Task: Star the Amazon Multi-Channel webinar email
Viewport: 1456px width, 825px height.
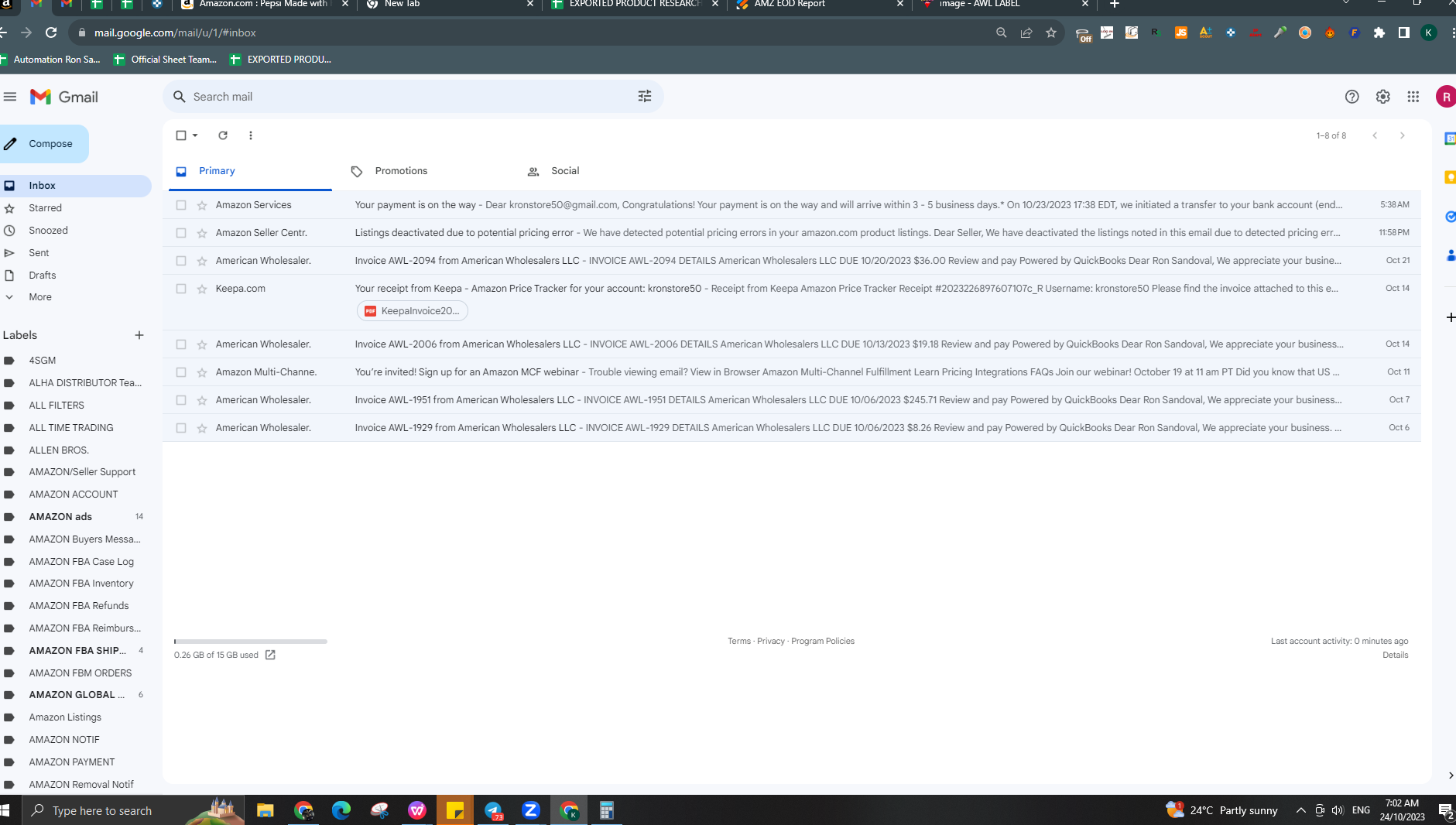Action: [x=202, y=372]
